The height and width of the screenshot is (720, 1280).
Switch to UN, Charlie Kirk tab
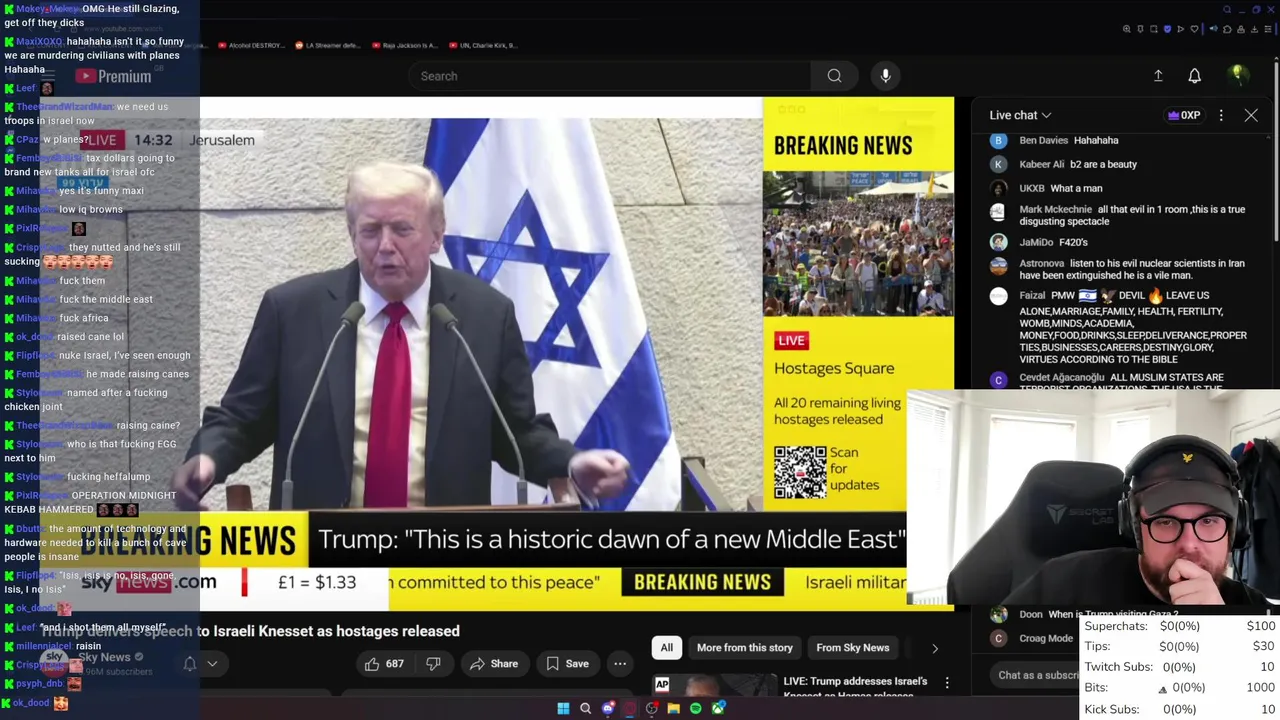click(483, 45)
